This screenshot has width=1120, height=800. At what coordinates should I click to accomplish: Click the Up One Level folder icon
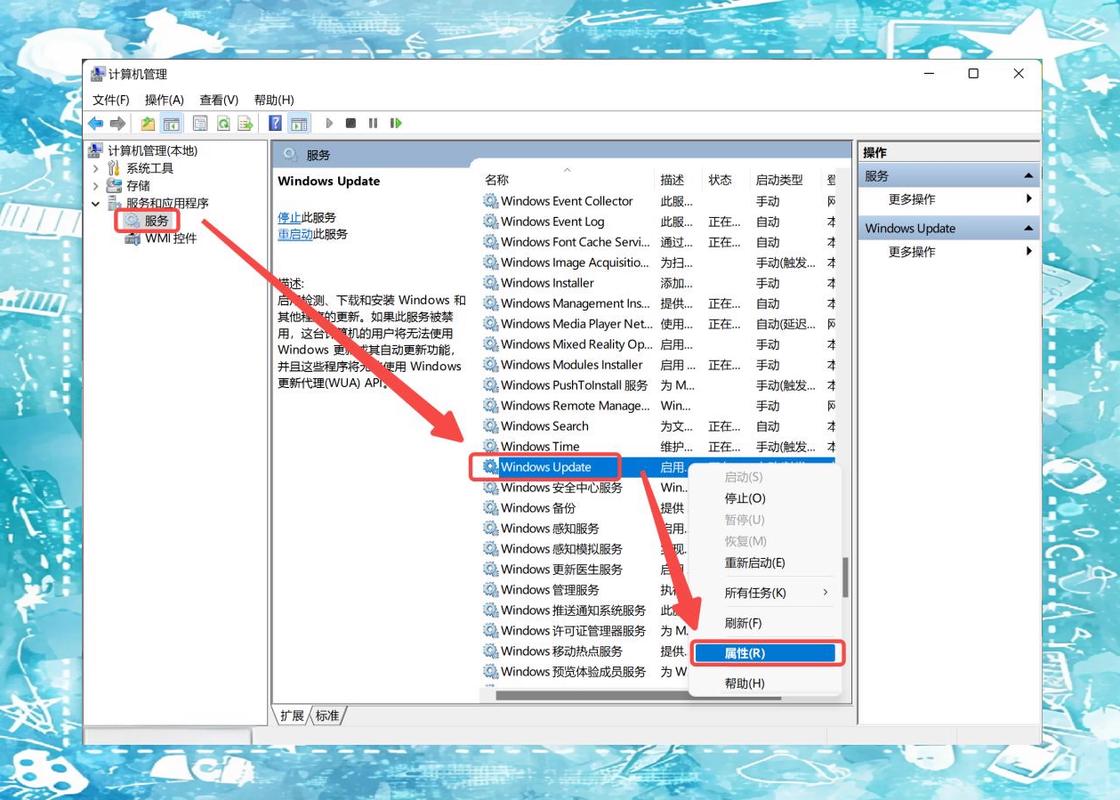pos(148,124)
